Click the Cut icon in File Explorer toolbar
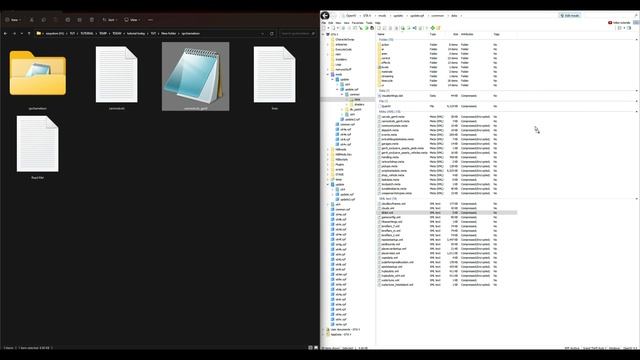 (x=31, y=20)
